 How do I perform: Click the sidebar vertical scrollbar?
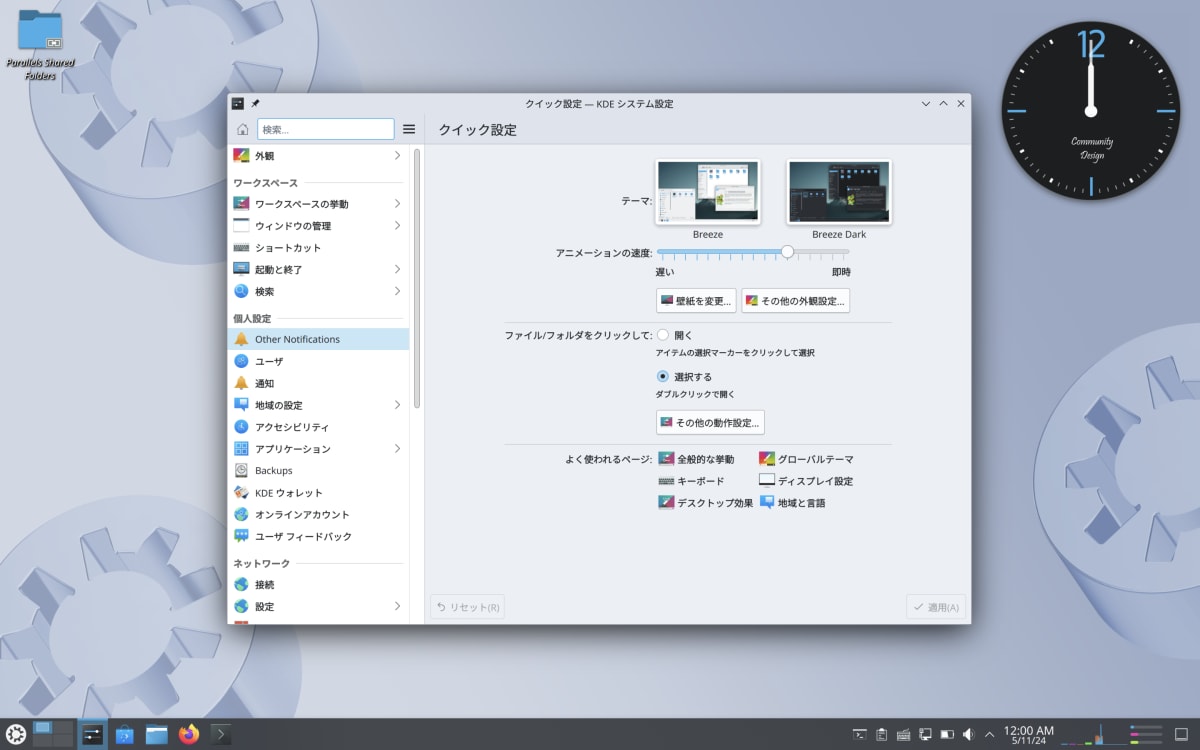coord(416,278)
